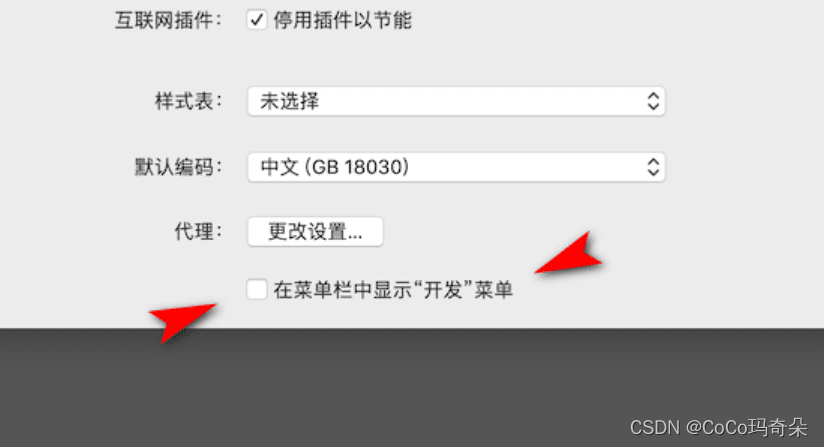This screenshot has height=447, width=824.
Task: Open the 默认编码 dropdown showing 中文 (GB 18030)
Action: [x=456, y=167]
